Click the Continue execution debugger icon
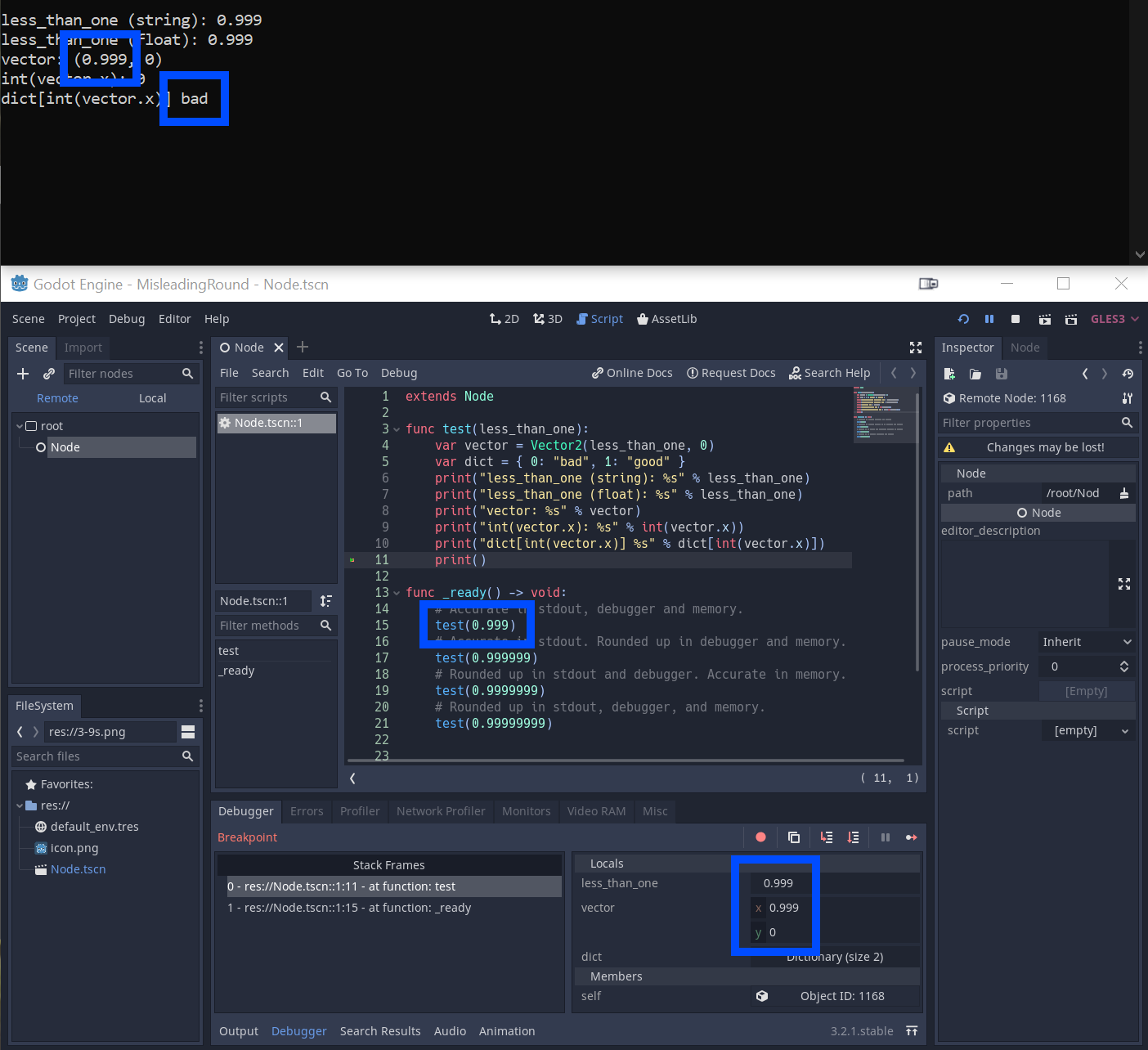Screen dimensions: 1148x1050 912,837
